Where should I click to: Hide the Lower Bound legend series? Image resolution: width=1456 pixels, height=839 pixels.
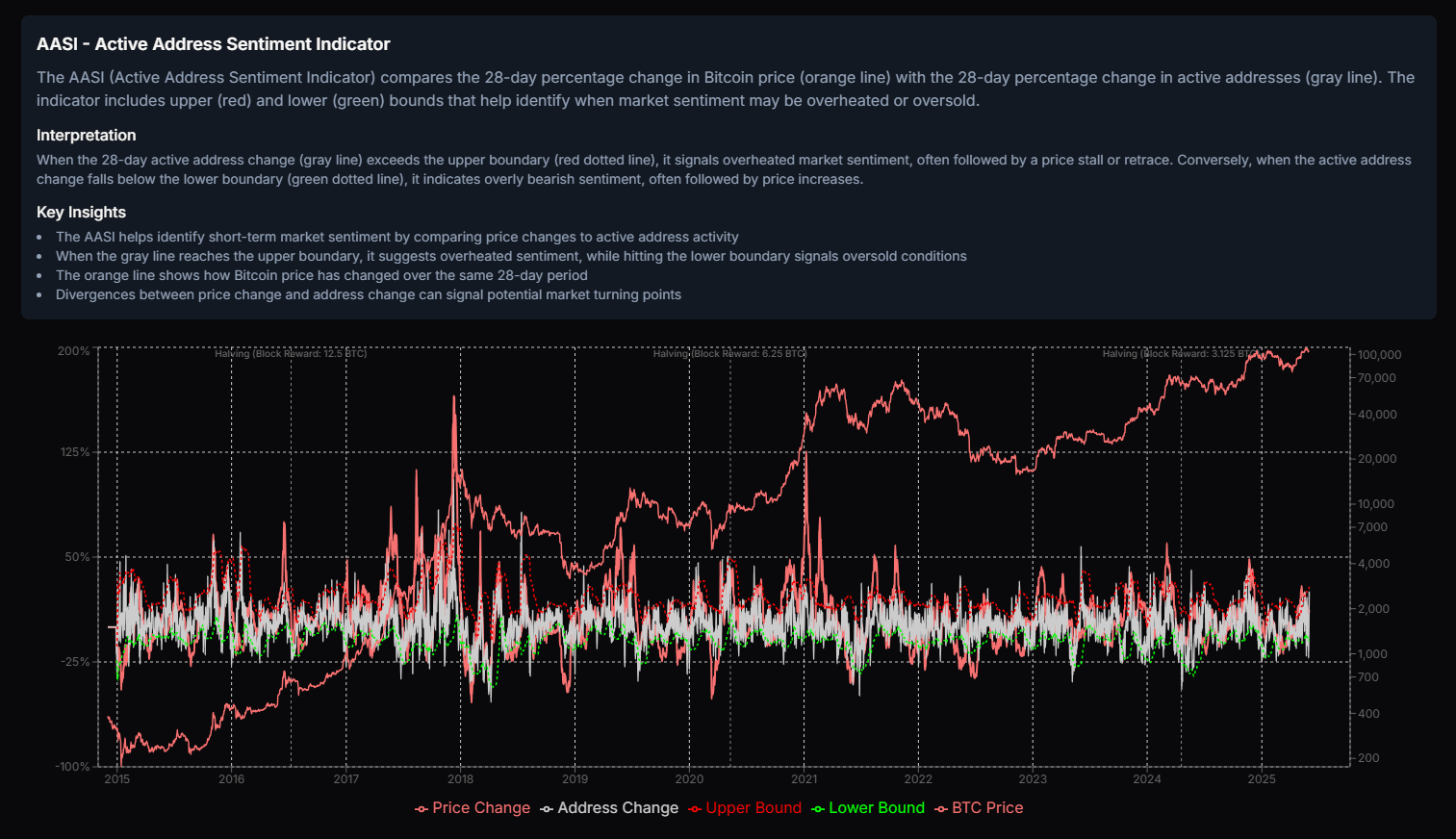[x=868, y=808]
